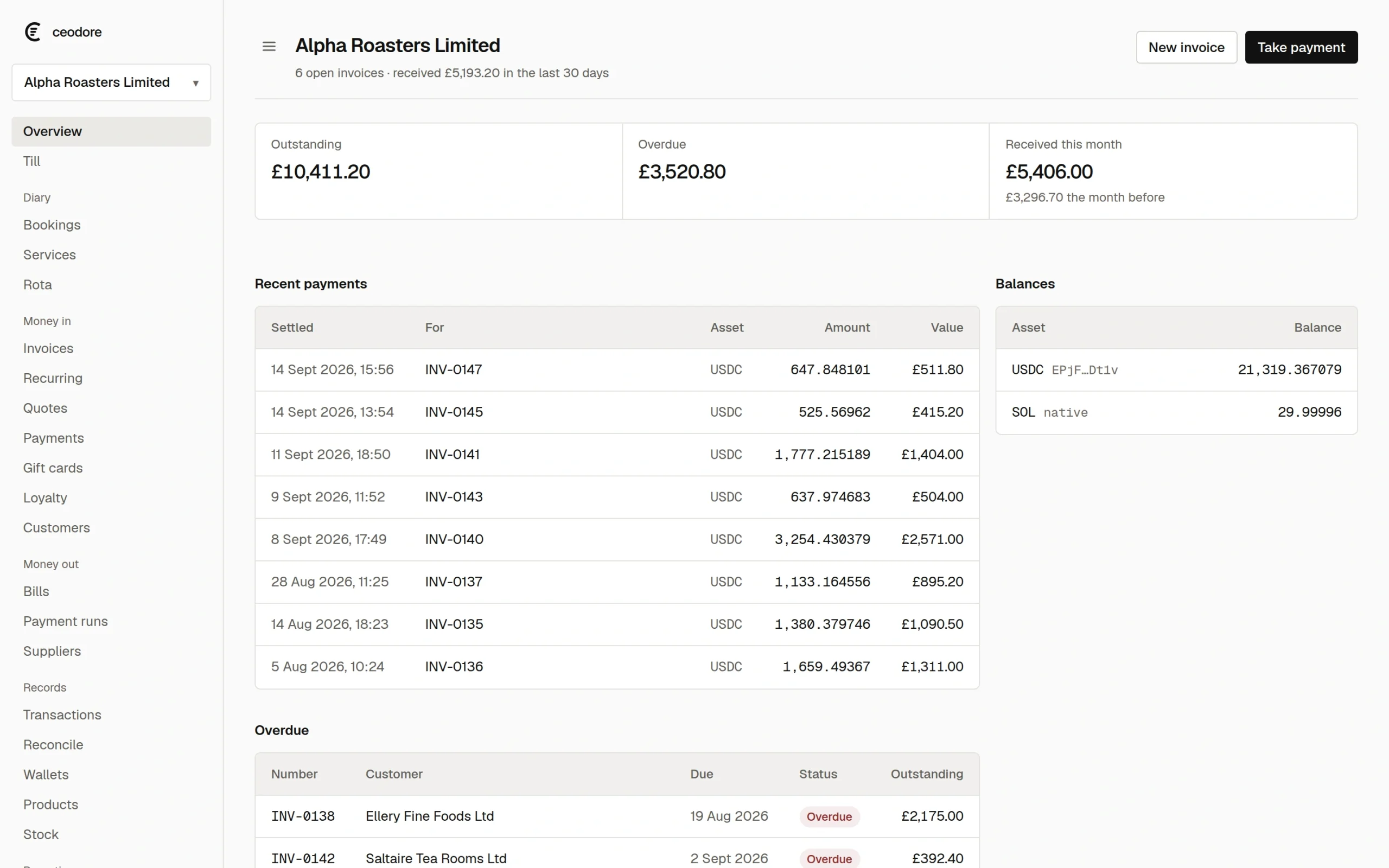
Task: Click the Settled column header
Action: point(292,328)
